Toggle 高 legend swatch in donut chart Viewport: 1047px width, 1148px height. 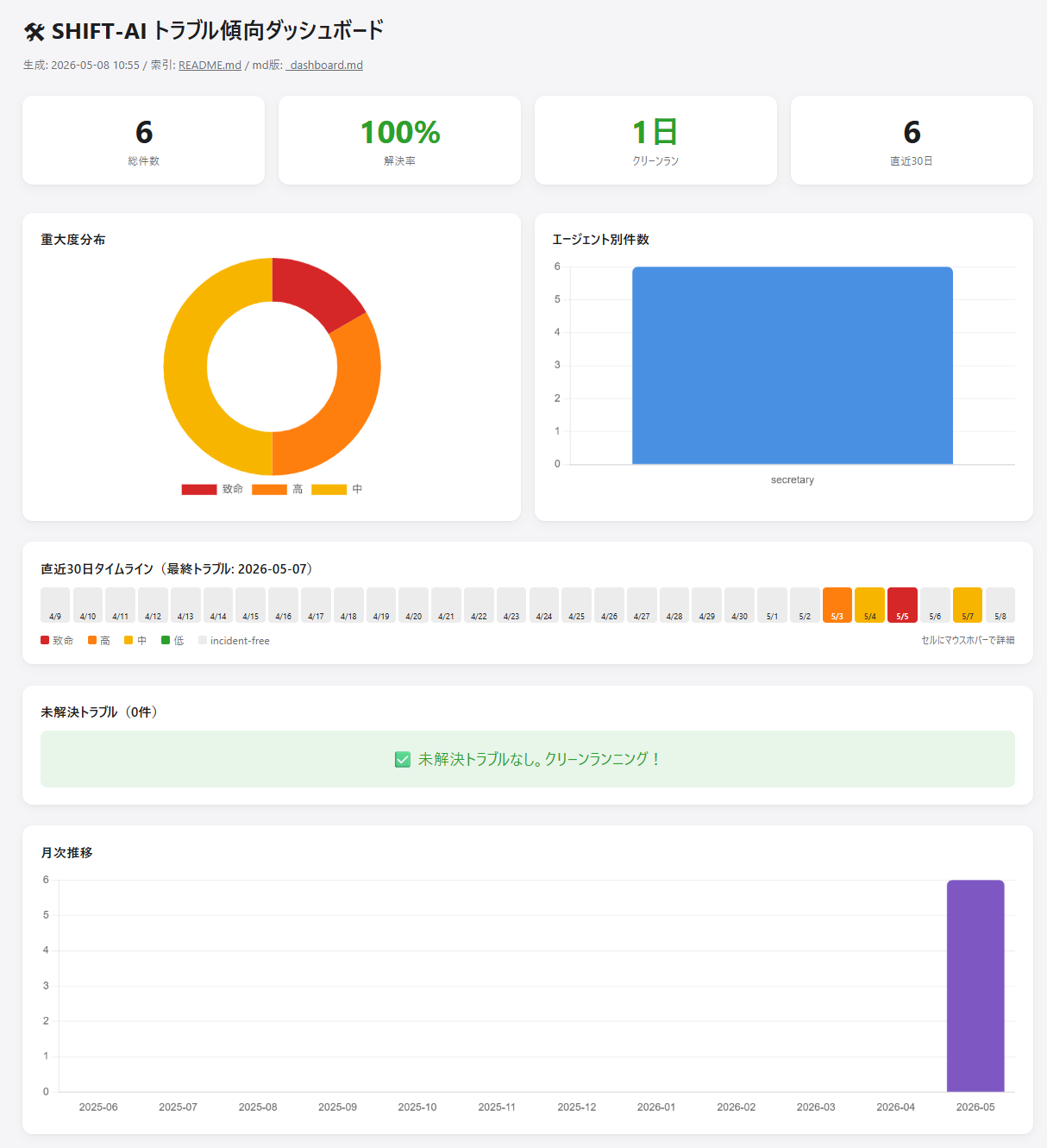[269, 489]
